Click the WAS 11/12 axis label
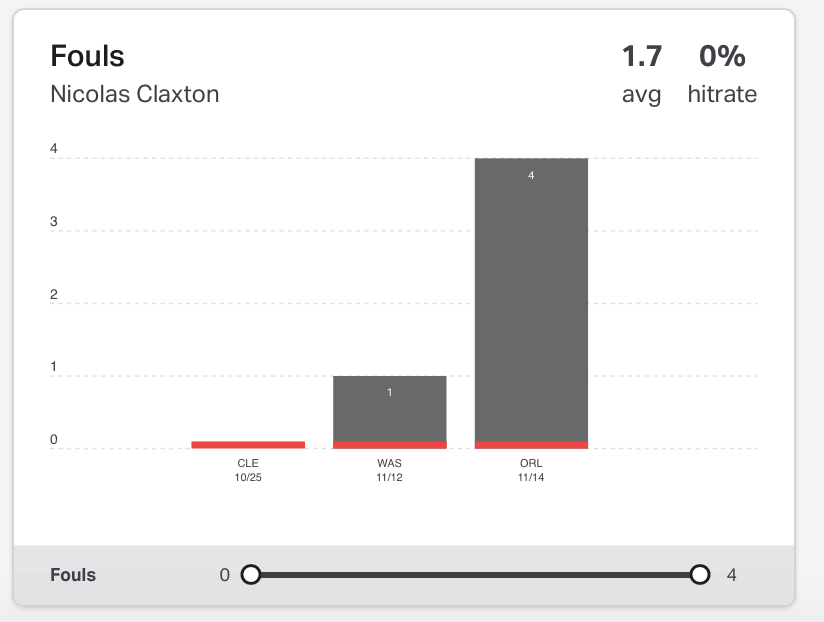Image resolution: width=824 pixels, height=622 pixels. point(389,470)
